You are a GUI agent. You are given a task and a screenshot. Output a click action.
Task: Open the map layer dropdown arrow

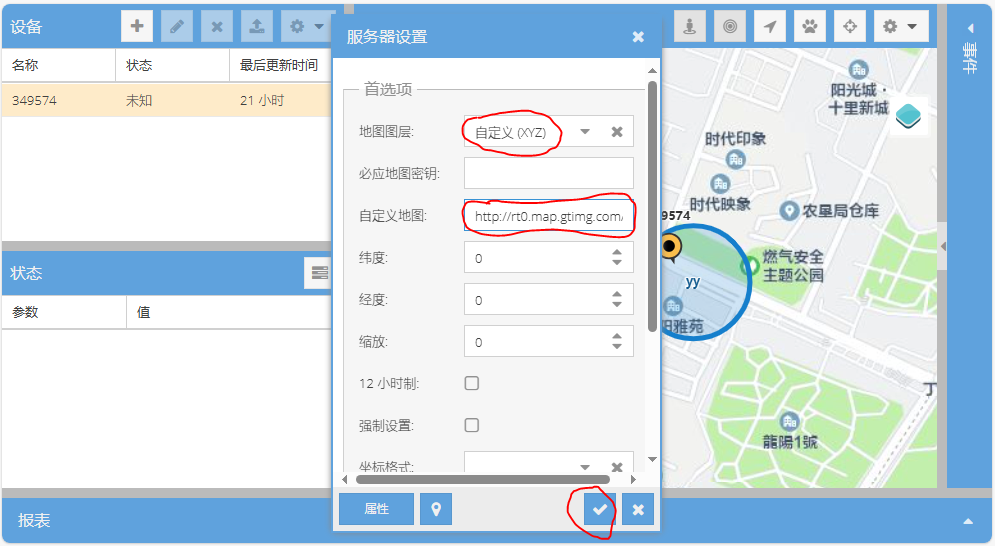tap(585, 132)
